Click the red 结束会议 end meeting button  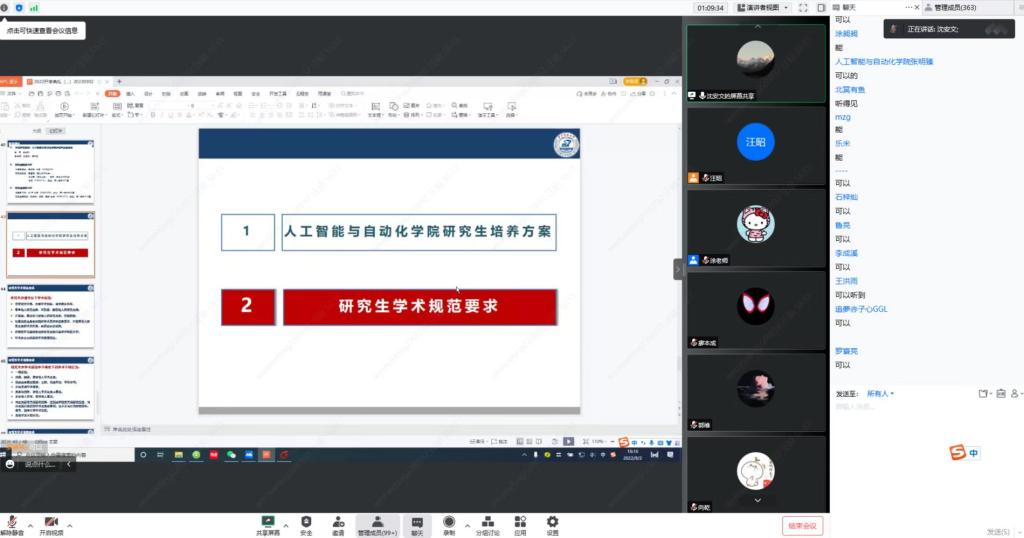pos(803,526)
